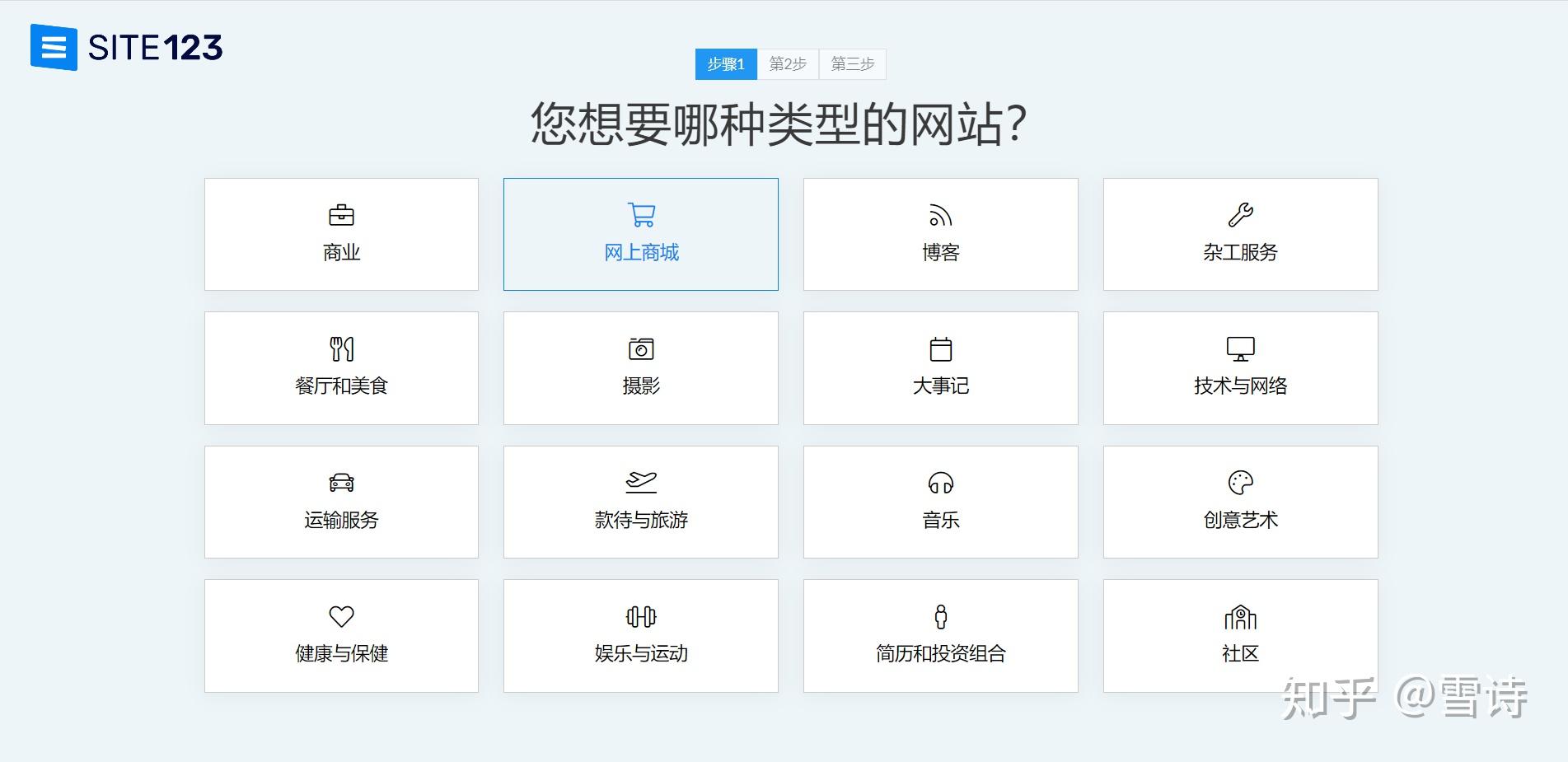
Task: Select the 运输服务 label
Action: coord(341,521)
